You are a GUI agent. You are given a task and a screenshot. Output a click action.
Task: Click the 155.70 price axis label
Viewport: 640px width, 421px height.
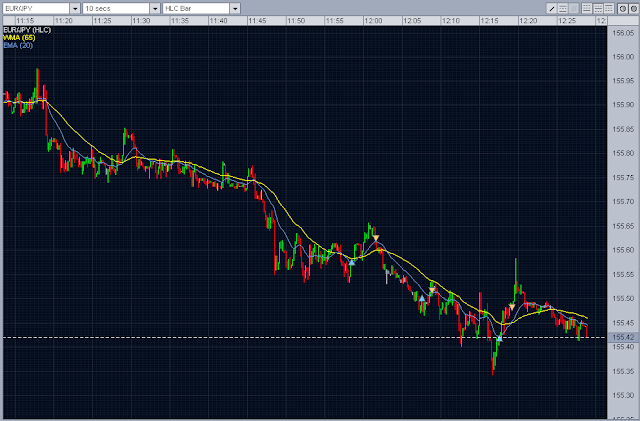[x=623, y=202]
